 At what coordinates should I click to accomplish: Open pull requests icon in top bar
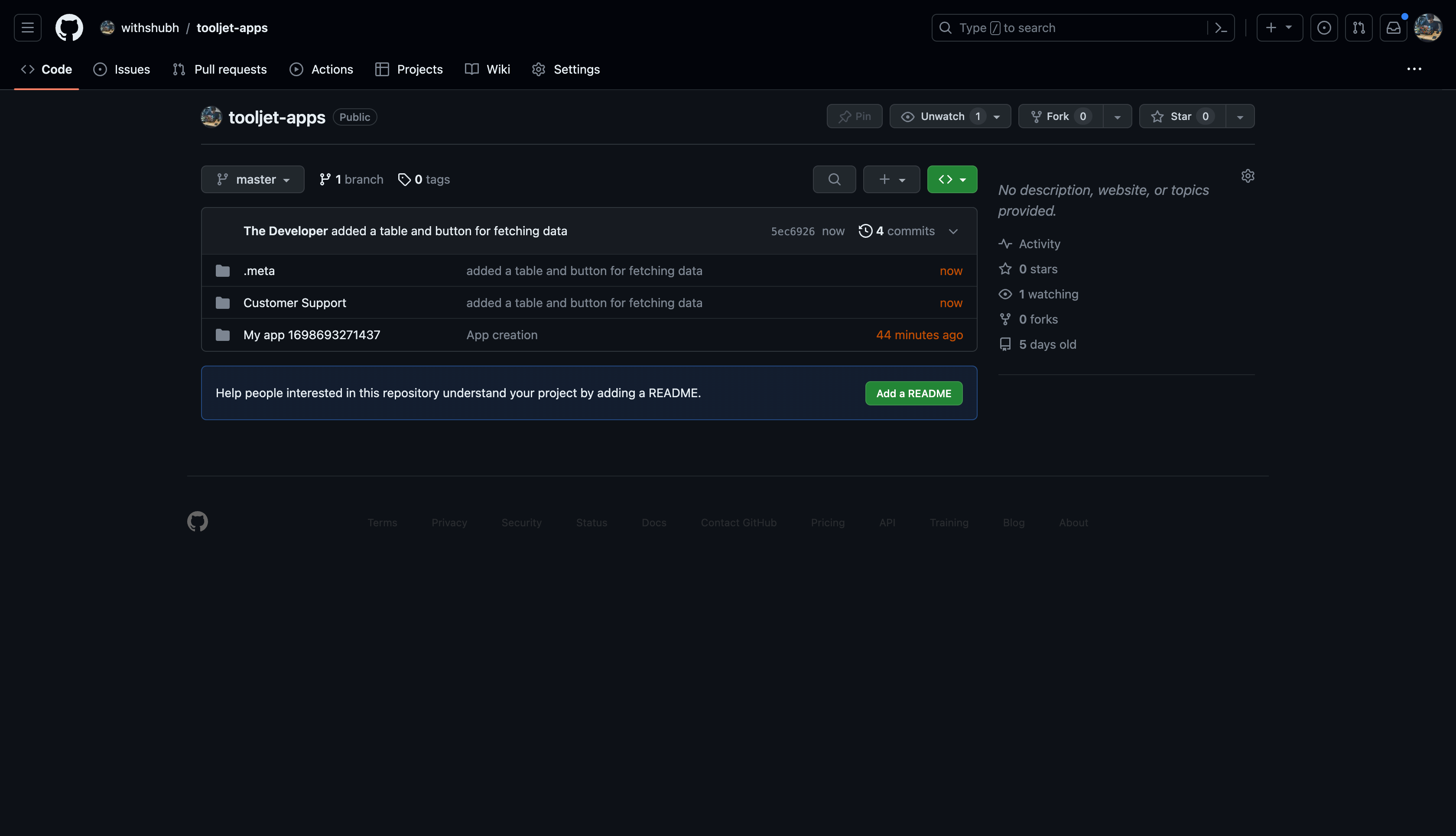pyautogui.click(x=1358, y=28)
